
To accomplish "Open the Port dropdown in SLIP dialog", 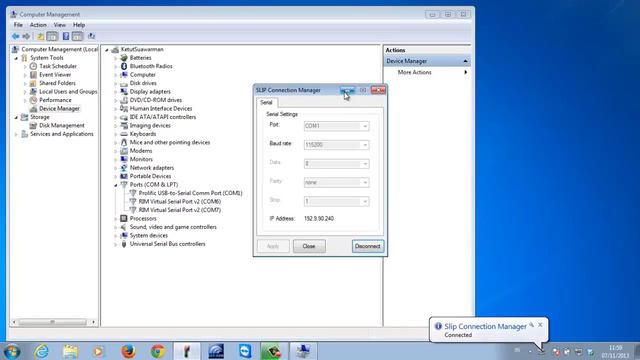I will (365, 126).
